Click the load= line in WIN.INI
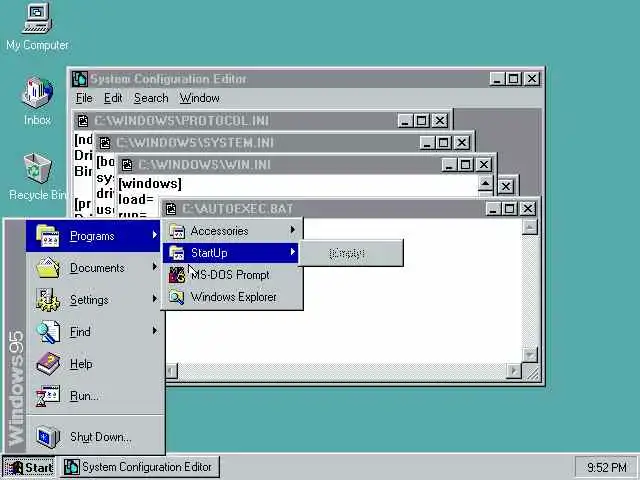 pyautogui.click(x=136, y=200)
